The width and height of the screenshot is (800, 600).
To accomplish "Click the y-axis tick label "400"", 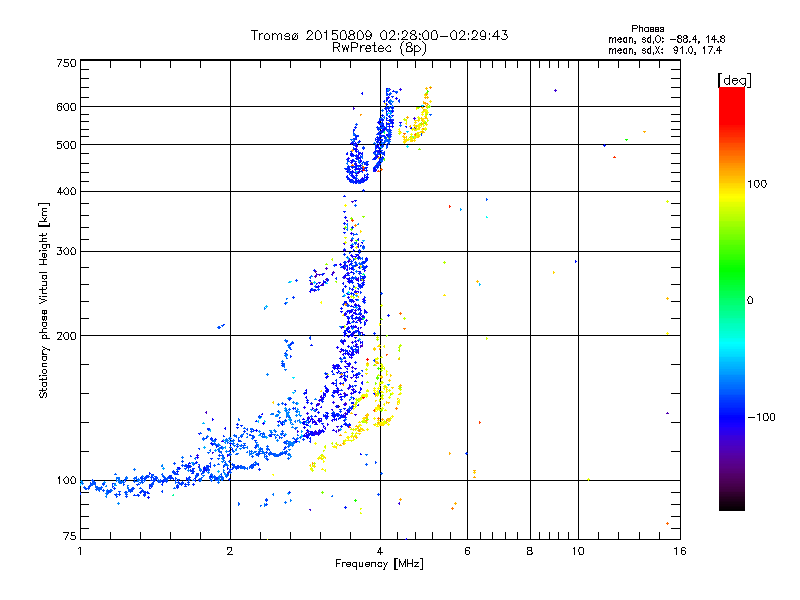I will [x=66, y=192].
